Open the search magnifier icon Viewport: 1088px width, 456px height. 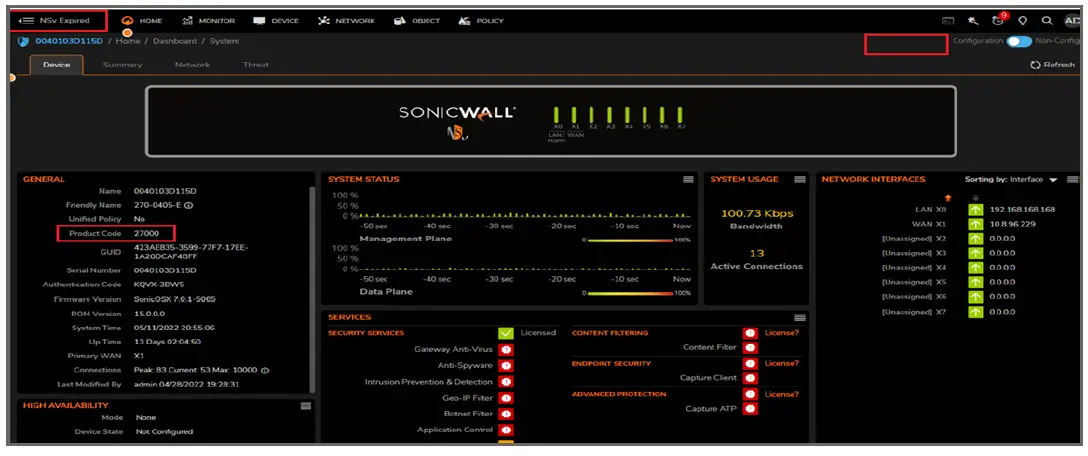tap(1047, 21)
